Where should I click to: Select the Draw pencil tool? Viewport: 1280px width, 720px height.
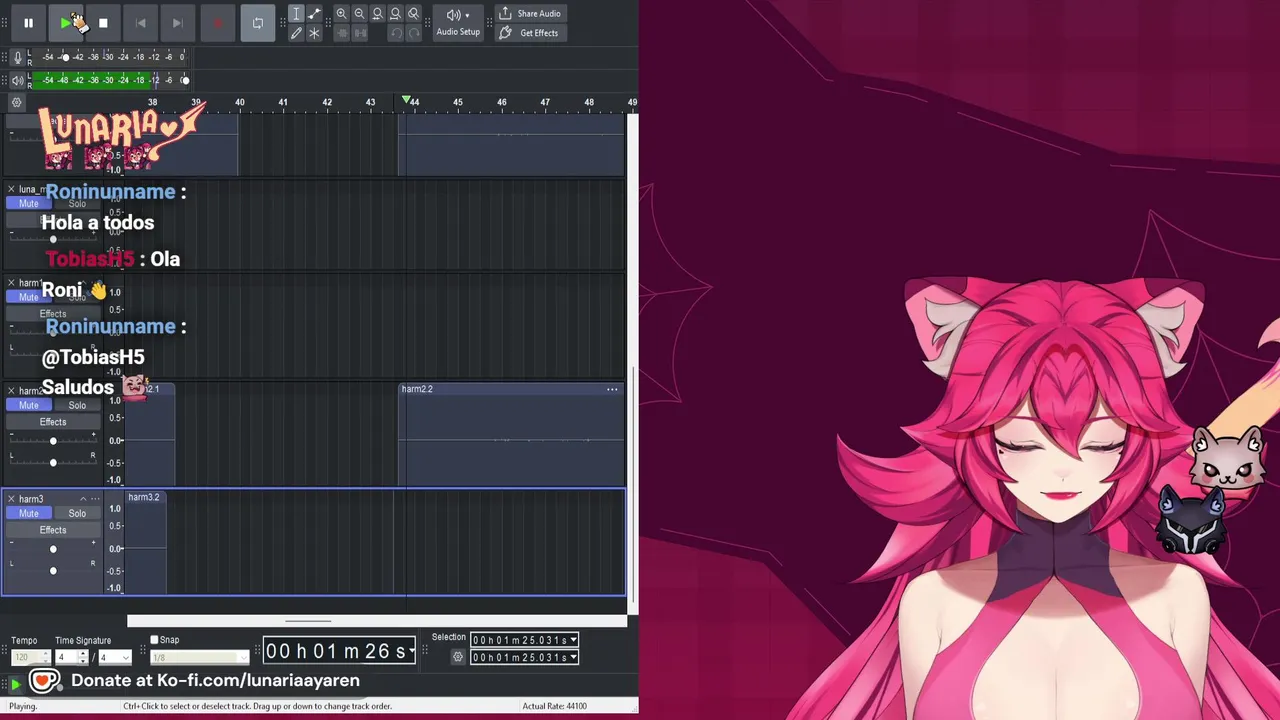296,33
